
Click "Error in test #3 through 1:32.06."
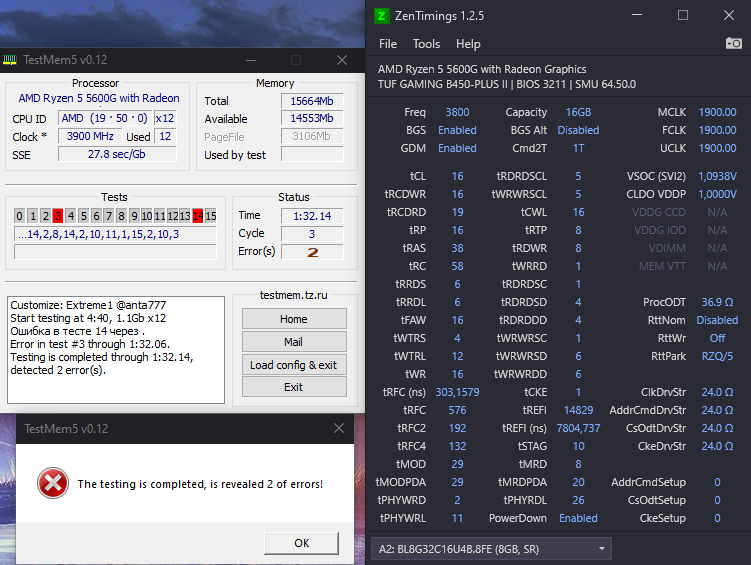tap(90, 344)
